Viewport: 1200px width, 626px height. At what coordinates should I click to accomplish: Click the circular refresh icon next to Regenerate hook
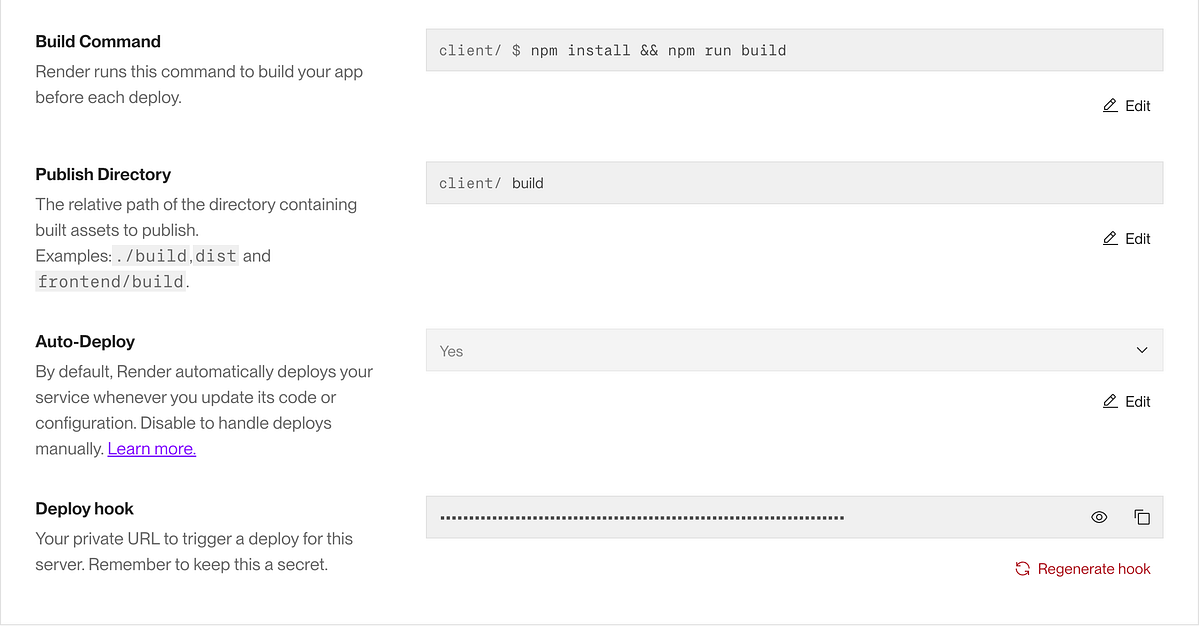click(x=1022, y=568)
